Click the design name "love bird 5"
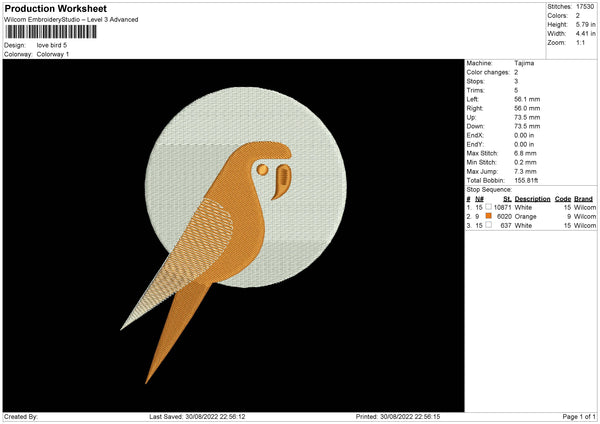This screenshot has width=600, height=424. pos(53,45)
